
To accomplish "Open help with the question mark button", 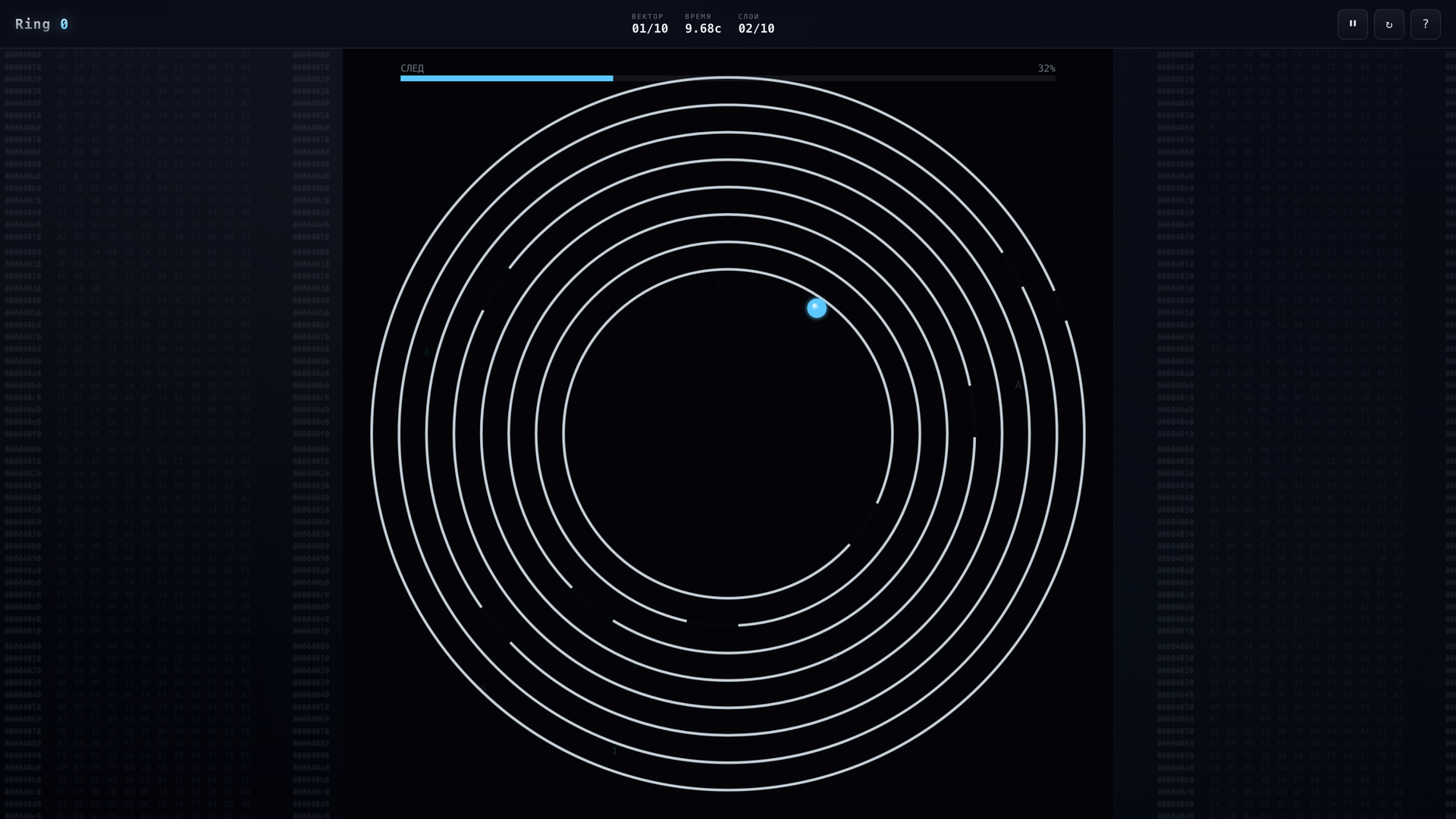I will [1425, 24].
